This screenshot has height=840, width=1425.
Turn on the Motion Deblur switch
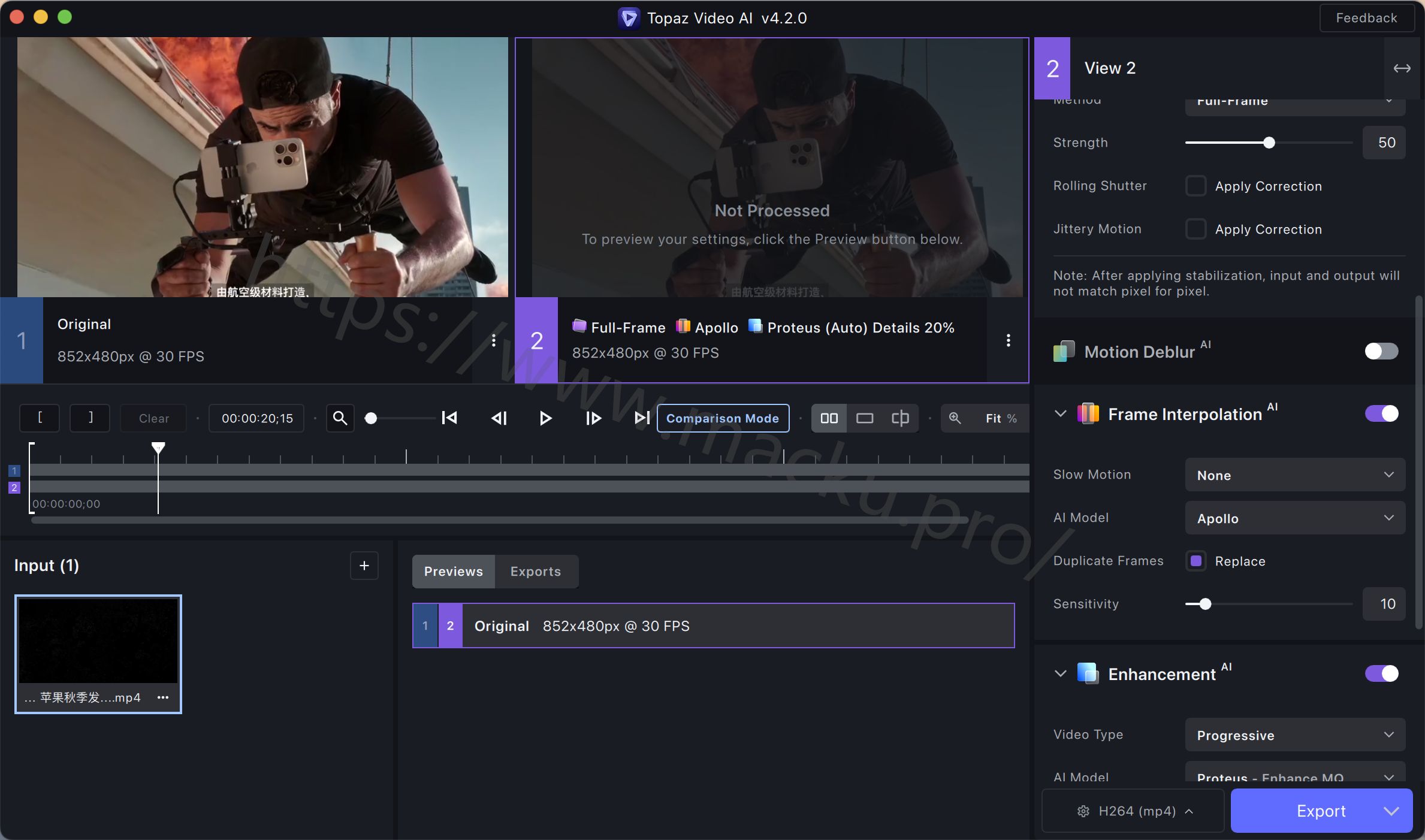coord(1382,351)
